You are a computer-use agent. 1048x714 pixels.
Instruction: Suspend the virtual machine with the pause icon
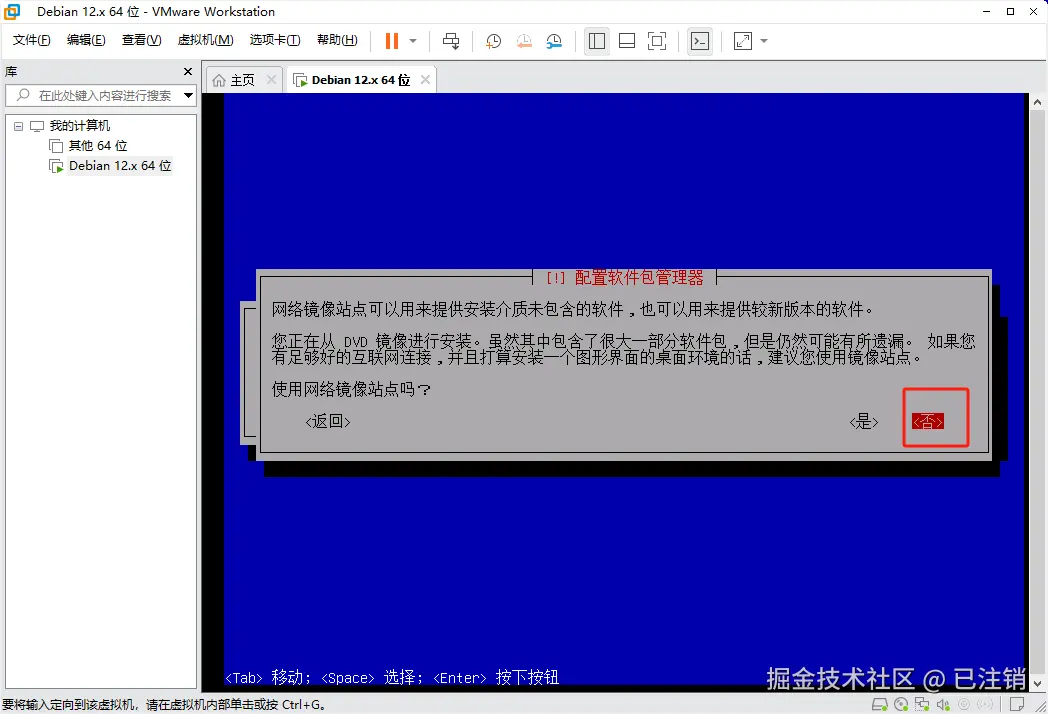click(x=390, y=41)
